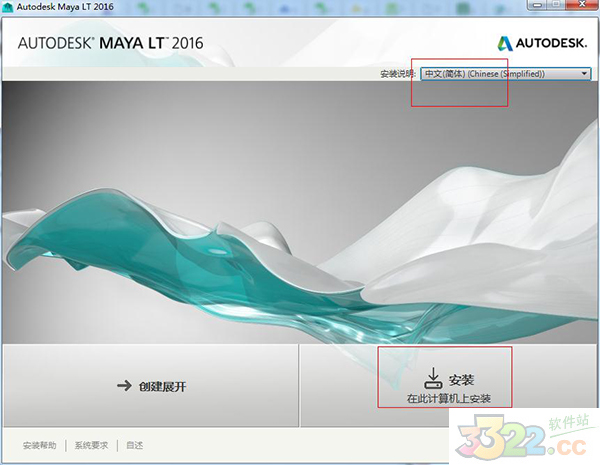Click the 在此计算机上安装 subtitle text
600x465 pixels.
coord(448,399)
